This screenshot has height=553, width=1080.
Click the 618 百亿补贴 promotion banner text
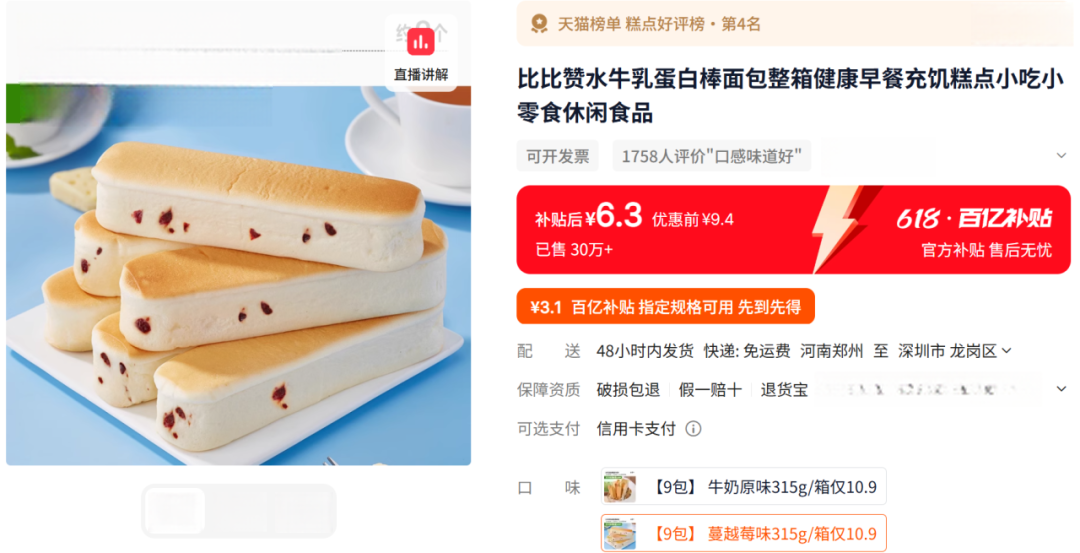point(974,219)
